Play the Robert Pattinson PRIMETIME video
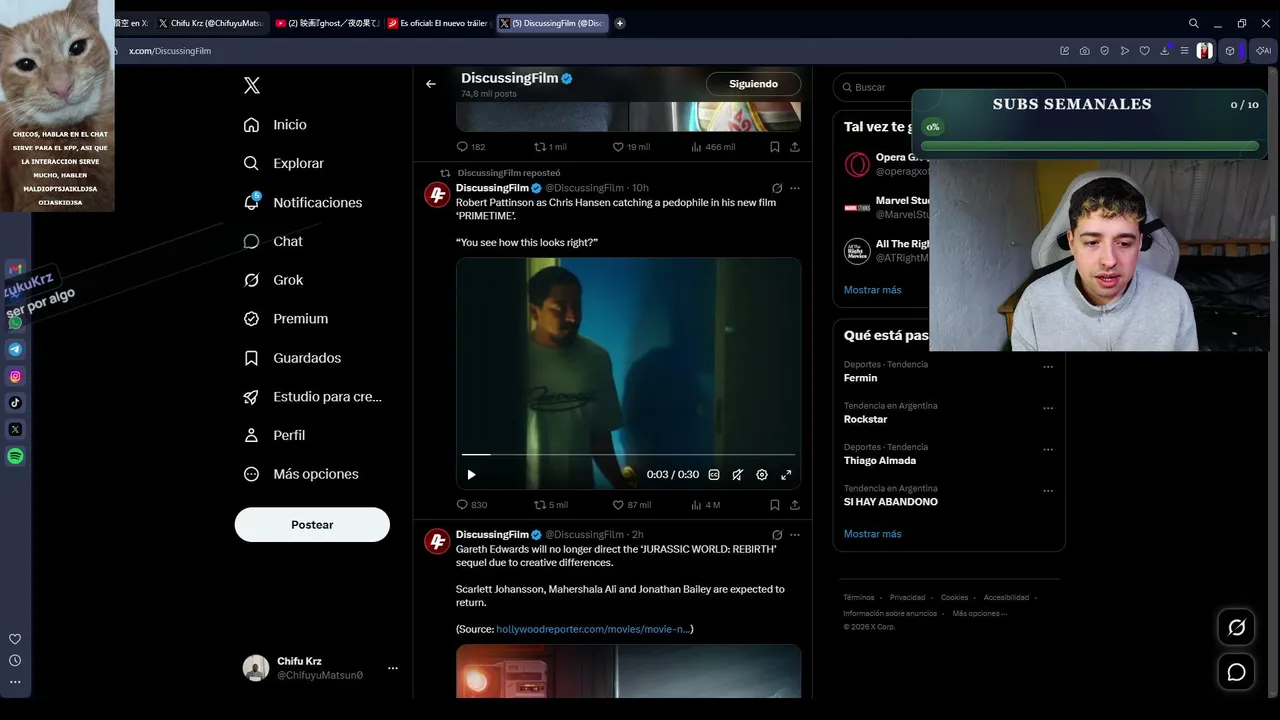Image resolution: width=1280 pixels, height=720 pixels. coord(471,475)
